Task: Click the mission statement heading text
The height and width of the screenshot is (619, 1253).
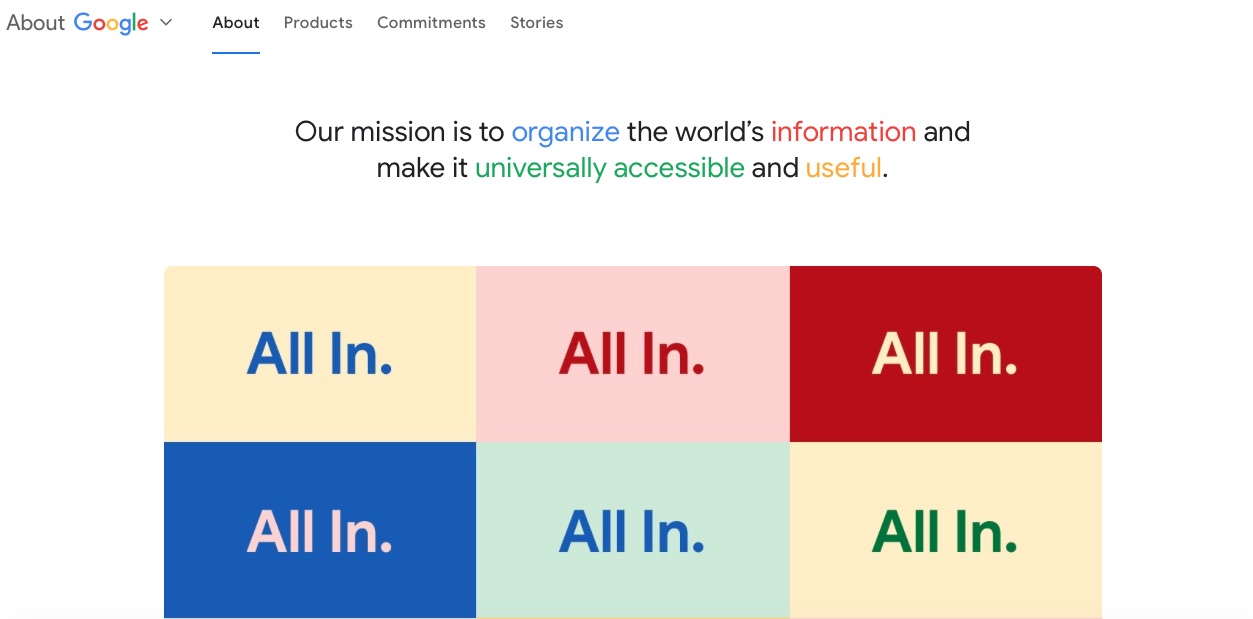Action: (x=632, y=150)
